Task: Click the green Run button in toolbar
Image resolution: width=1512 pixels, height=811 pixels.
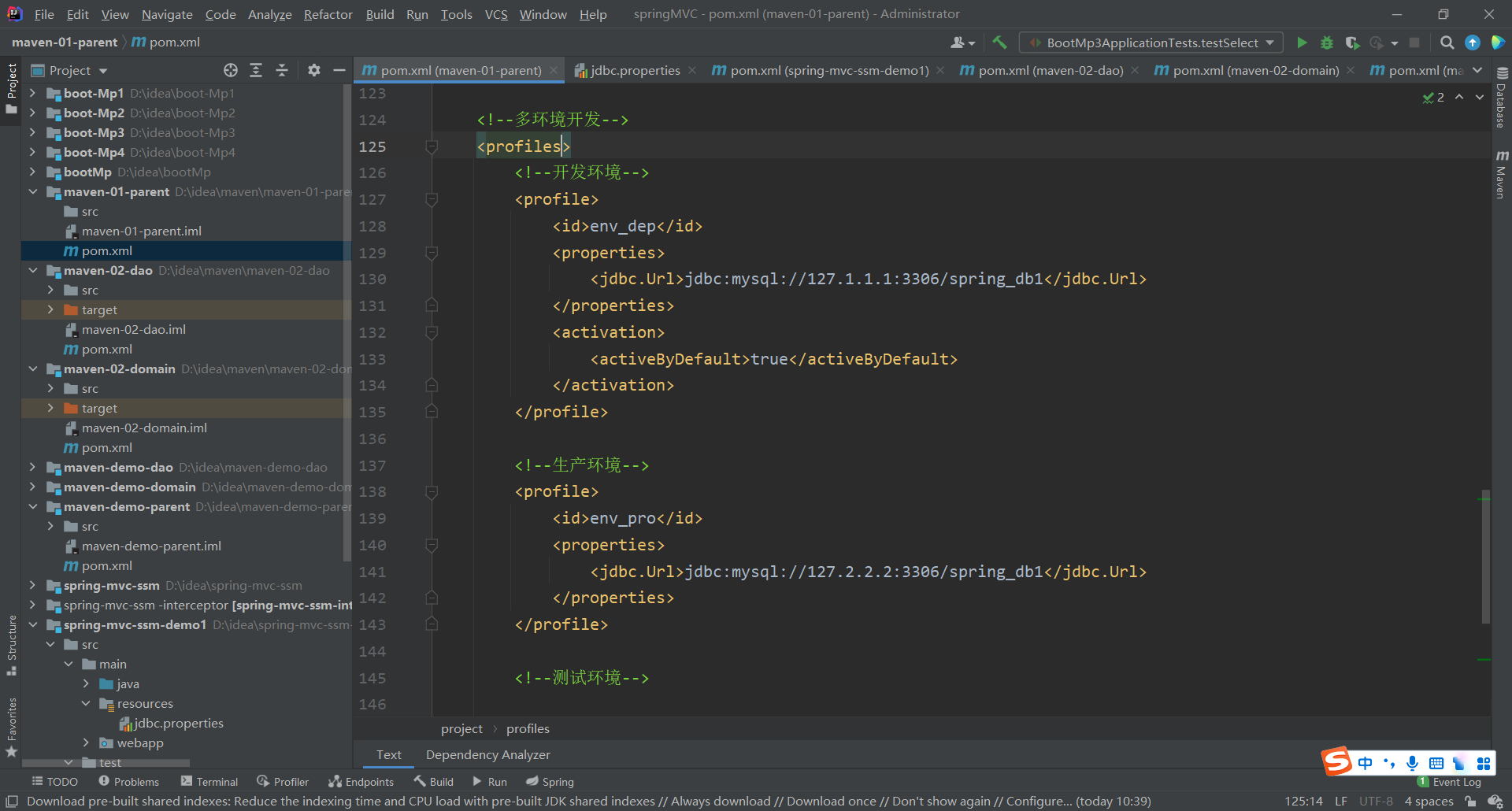Action: [1302, 43]
